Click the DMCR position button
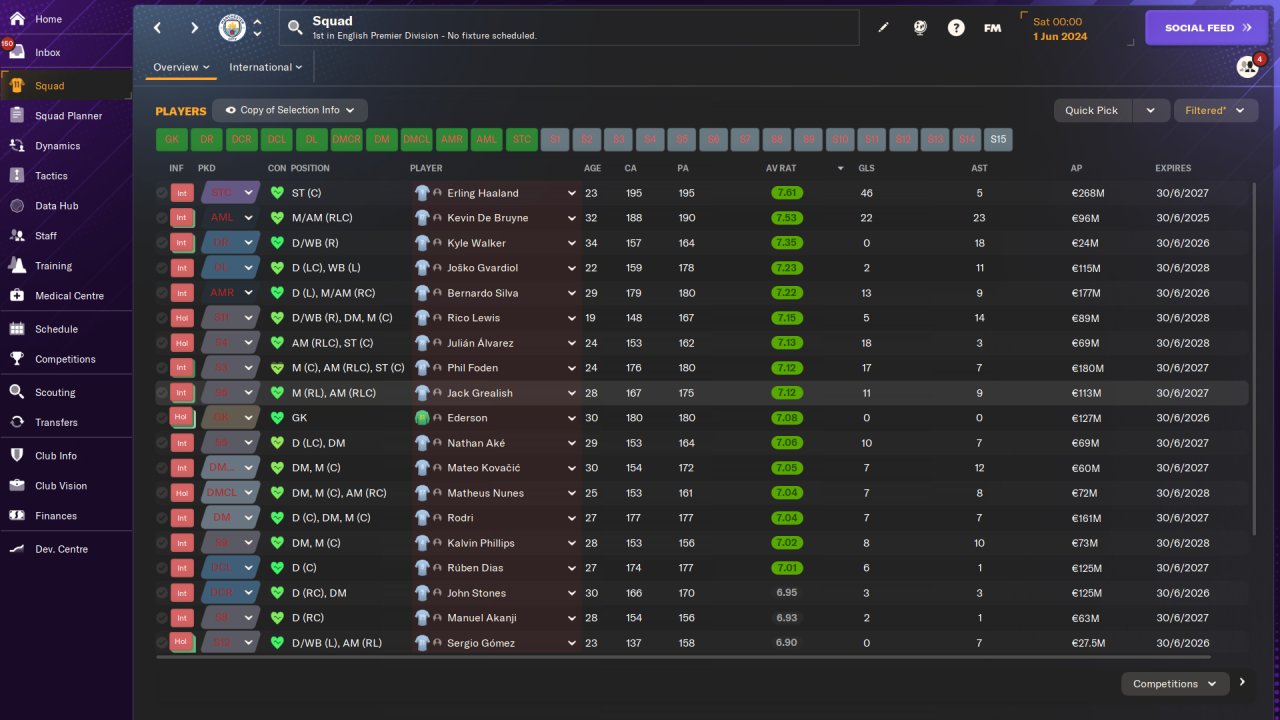Screen dimensions: 1280x720 347,140
